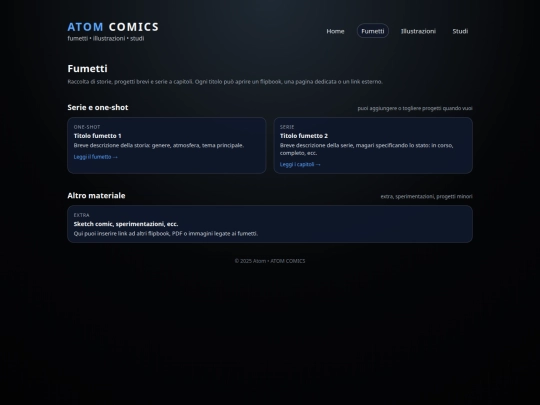Image resolution: width=540 pixels, height=405 pixels.
Task: Click the description starting 'Raccolta di storie'
Action: click(225, 82)
